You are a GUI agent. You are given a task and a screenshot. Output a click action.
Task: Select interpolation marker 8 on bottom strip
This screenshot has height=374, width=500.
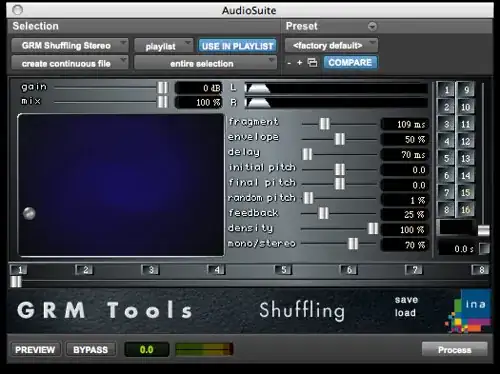(x=480, y=269)
